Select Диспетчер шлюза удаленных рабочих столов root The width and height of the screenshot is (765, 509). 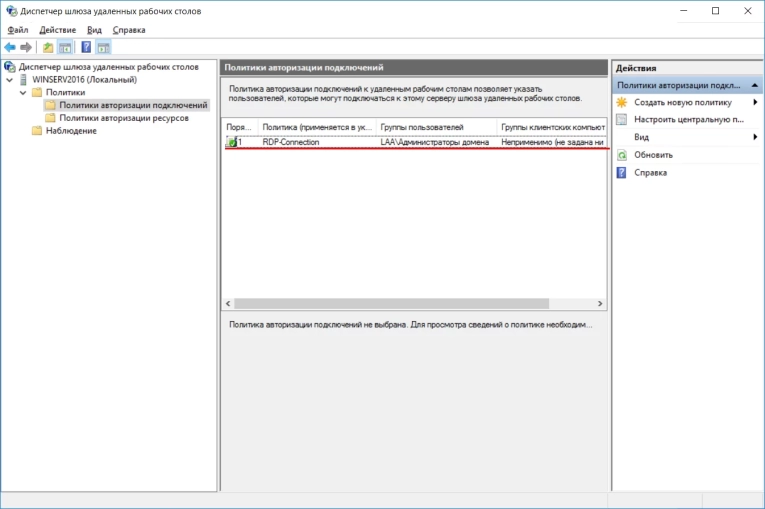pos(108,67)
